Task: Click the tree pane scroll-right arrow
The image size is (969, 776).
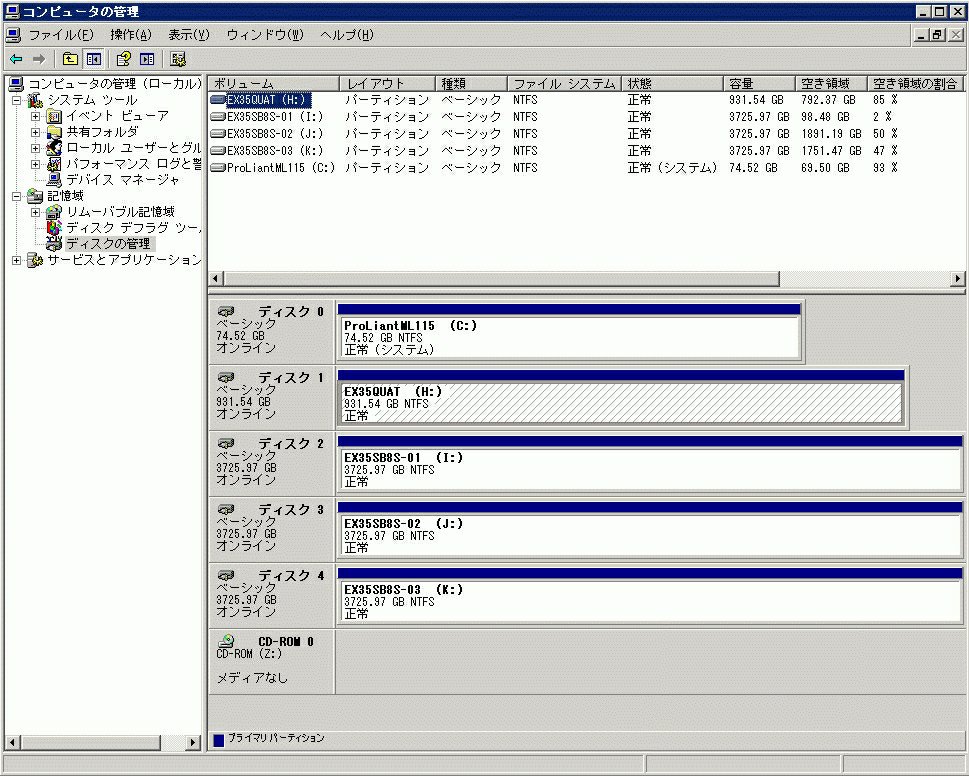Action: [x=193, y=742]
